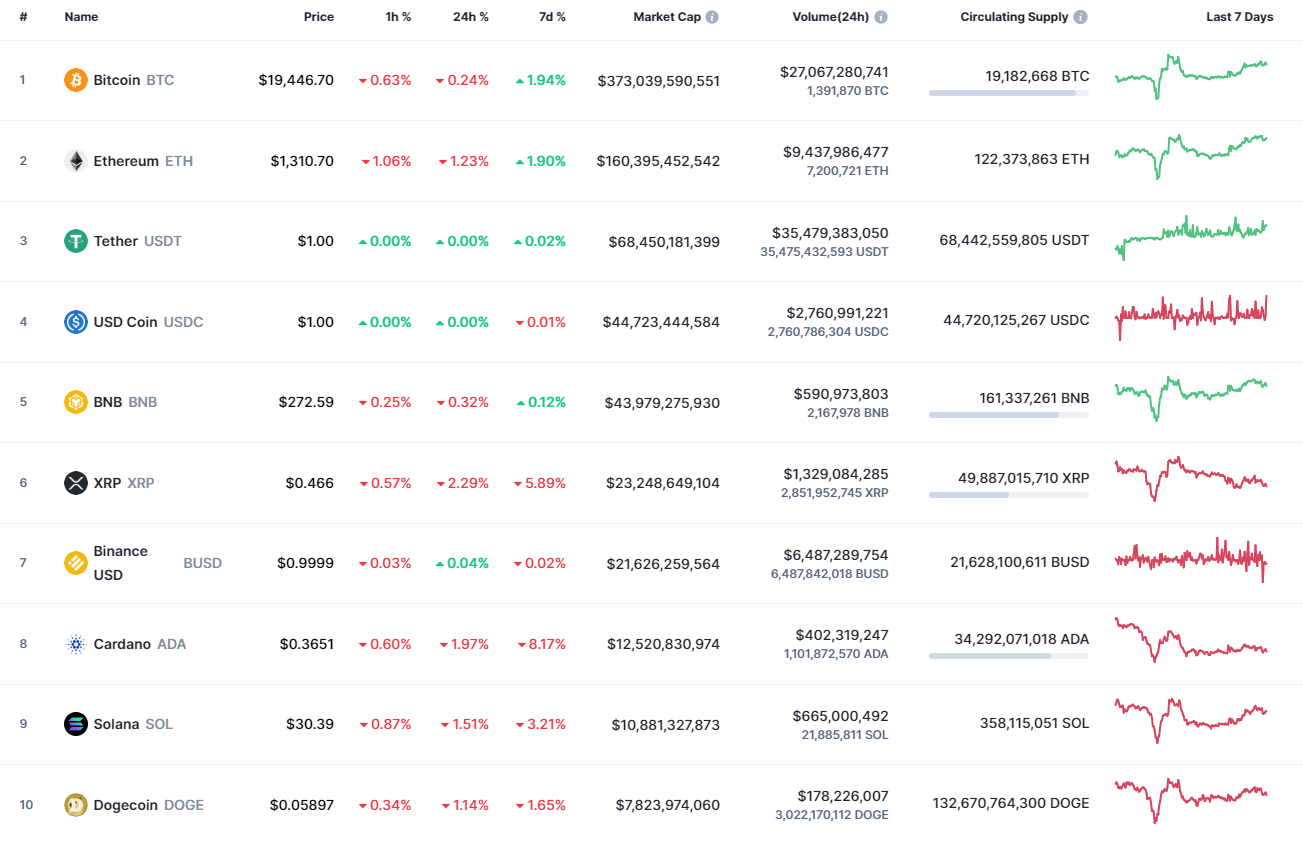1303x841 pixels.
Task: Sort the table by Price column
Action: (x=319, y=16)
